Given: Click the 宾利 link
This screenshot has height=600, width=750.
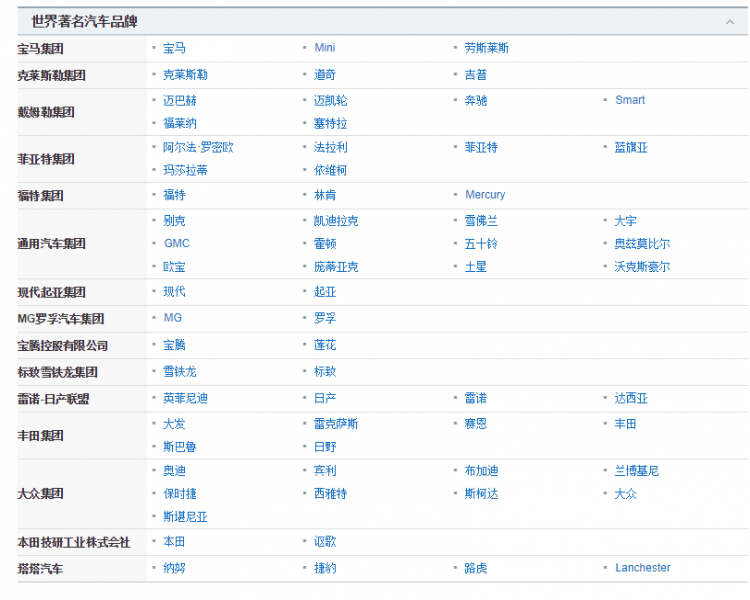Looking at the screenshot, I should [x=325, y=471].
